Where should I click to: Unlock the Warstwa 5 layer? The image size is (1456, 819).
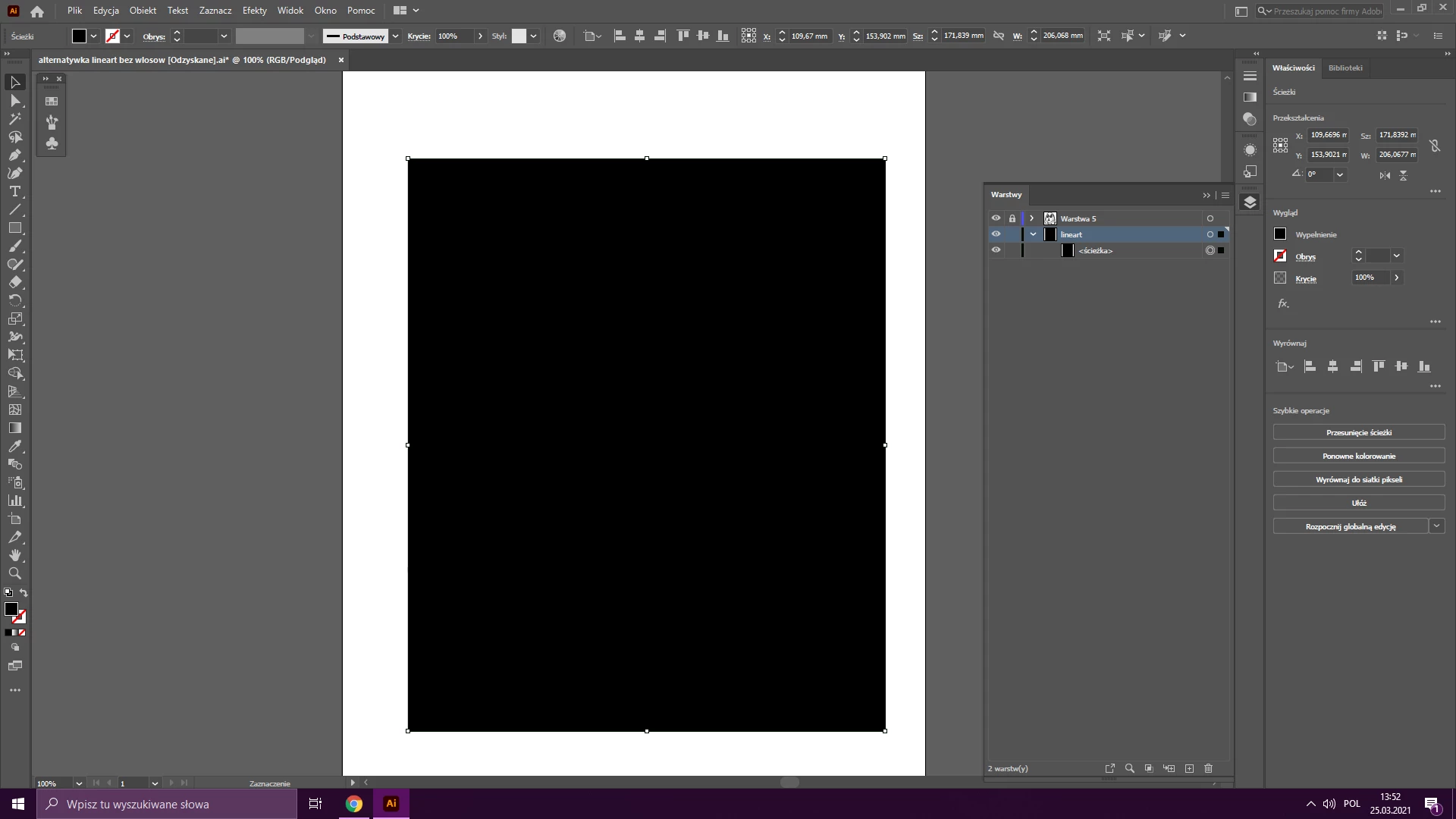[x=1012, y=218]
